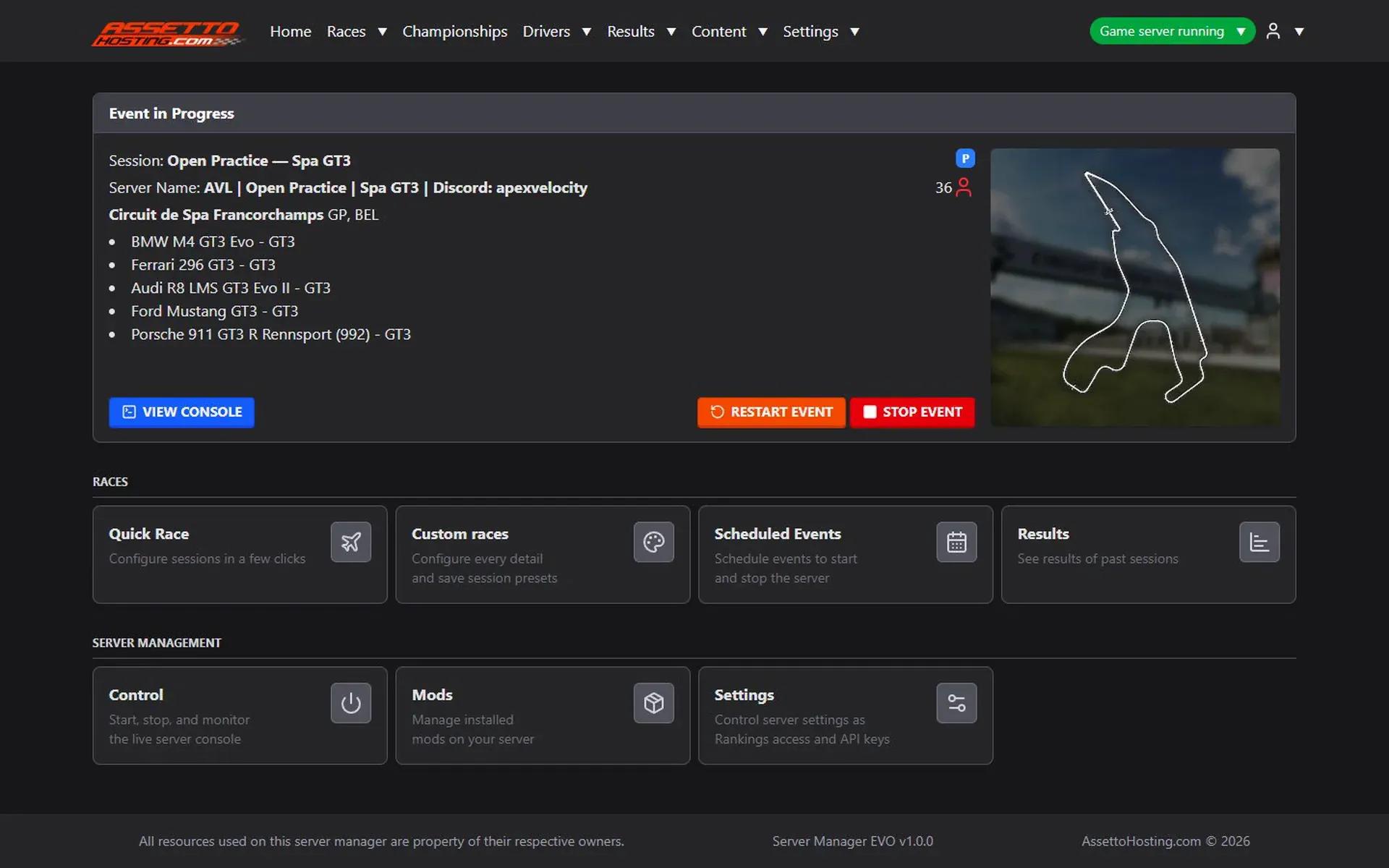Open the Game server running dropdown

(x=1172, y=31)
